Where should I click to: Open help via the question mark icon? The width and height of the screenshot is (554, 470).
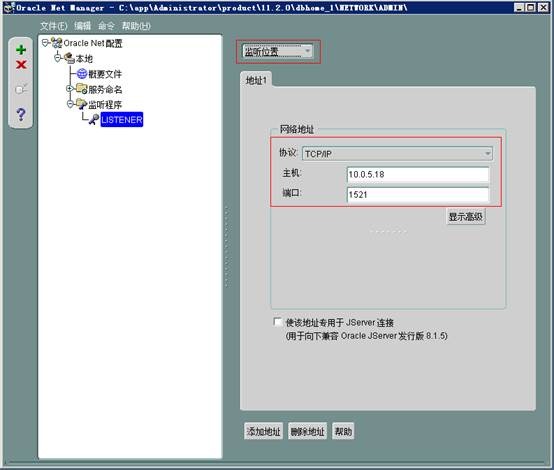pyautogui.click(x=21, y=114)
